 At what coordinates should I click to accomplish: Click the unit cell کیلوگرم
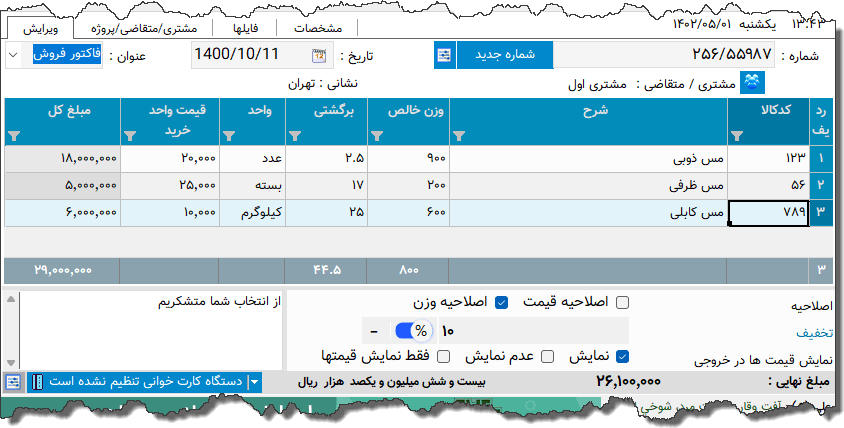tap(252, 213)
